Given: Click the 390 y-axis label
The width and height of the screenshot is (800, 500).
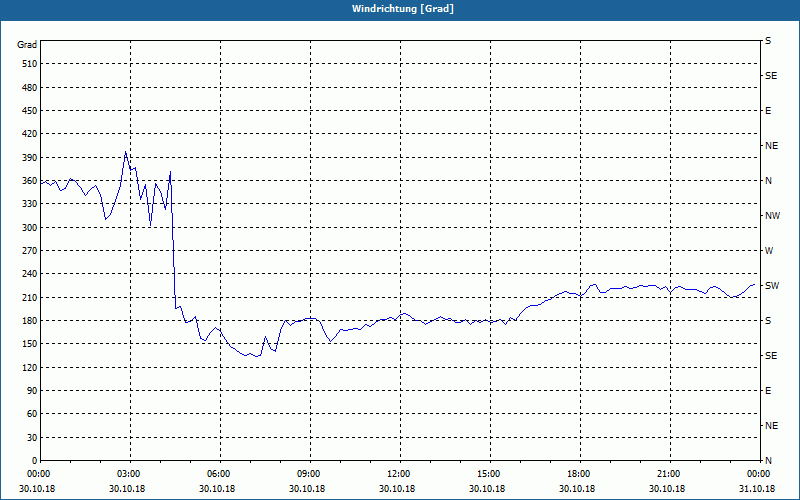Looking at the screenshot, I should (30, 158).
